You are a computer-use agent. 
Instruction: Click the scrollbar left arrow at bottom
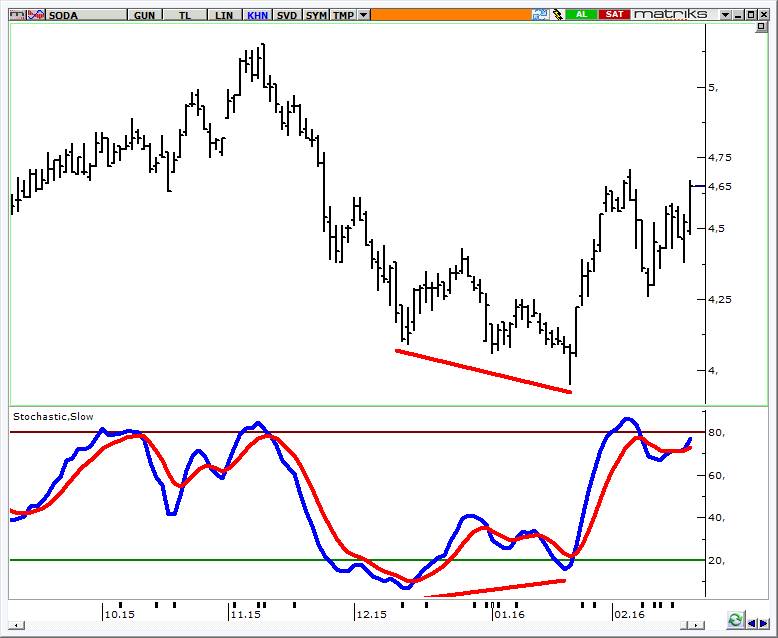pyautogui.click(x=17, y=625)
